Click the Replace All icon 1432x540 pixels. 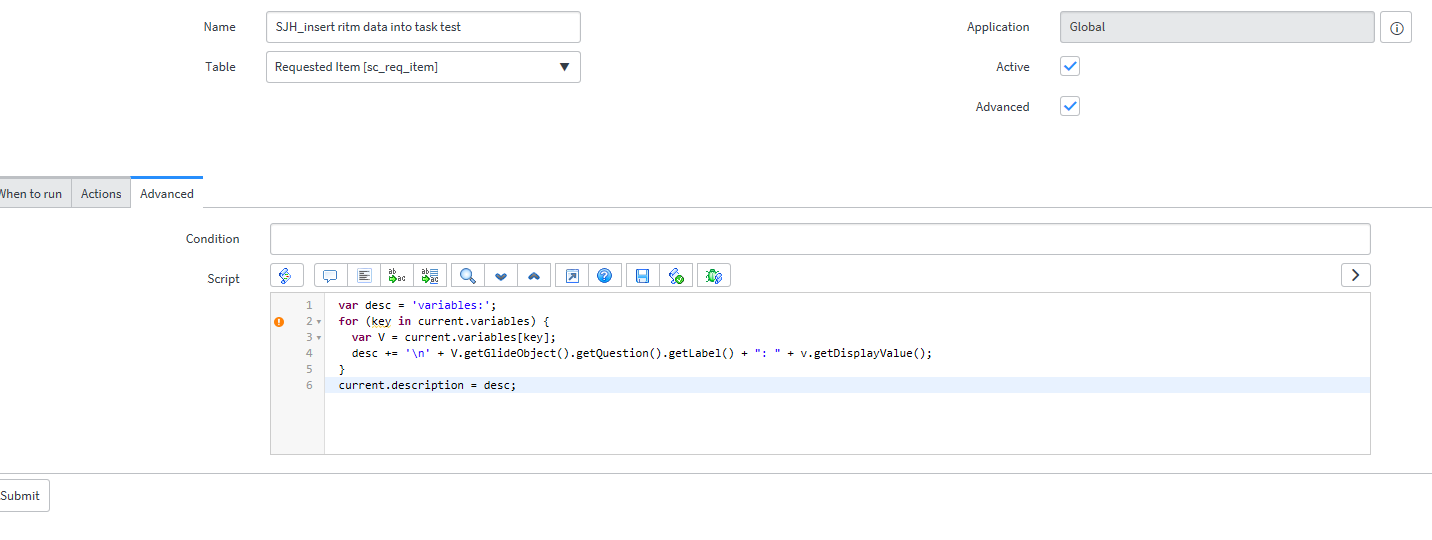(x=430, y=275)
